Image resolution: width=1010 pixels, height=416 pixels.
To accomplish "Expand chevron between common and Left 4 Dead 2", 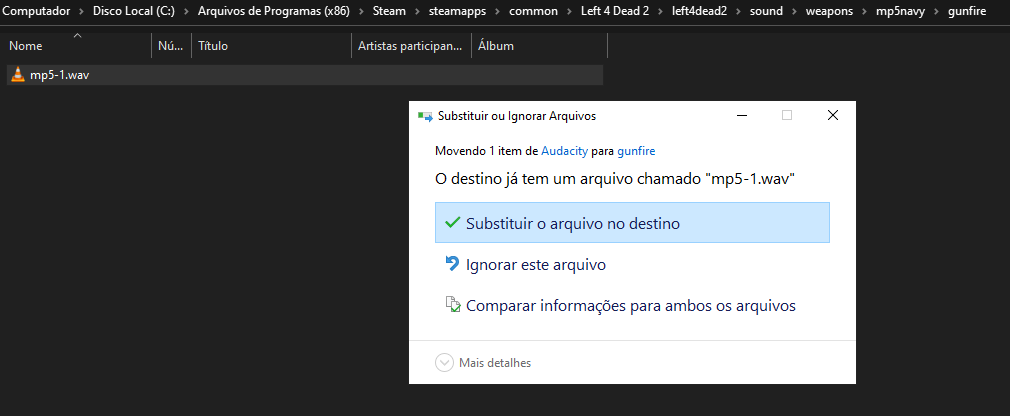I will (x=569, y=11).
